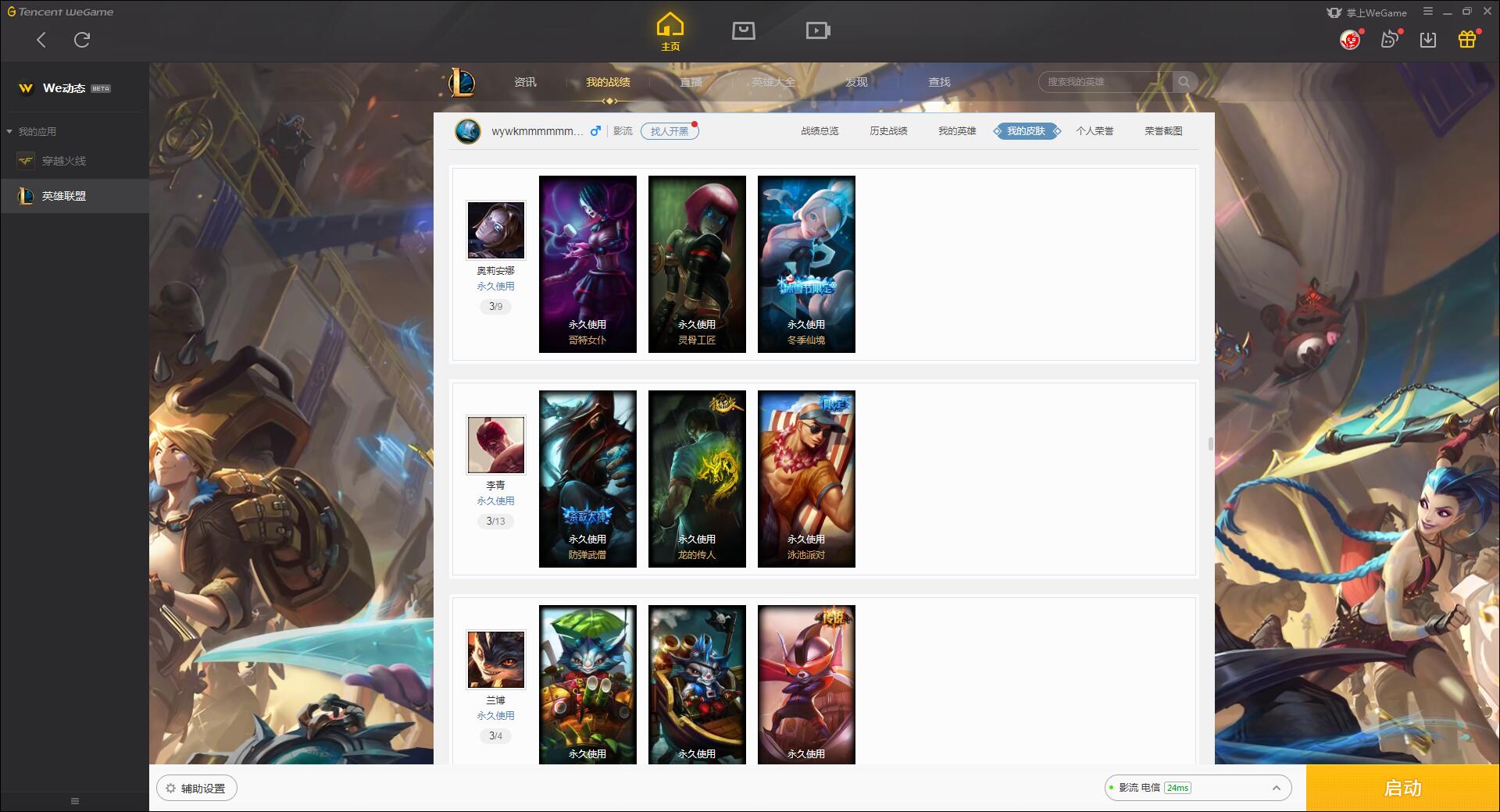Click the 奥莉安娜 champion portrait
Screen dimensions: 1500x812
[x=496, y=230]
